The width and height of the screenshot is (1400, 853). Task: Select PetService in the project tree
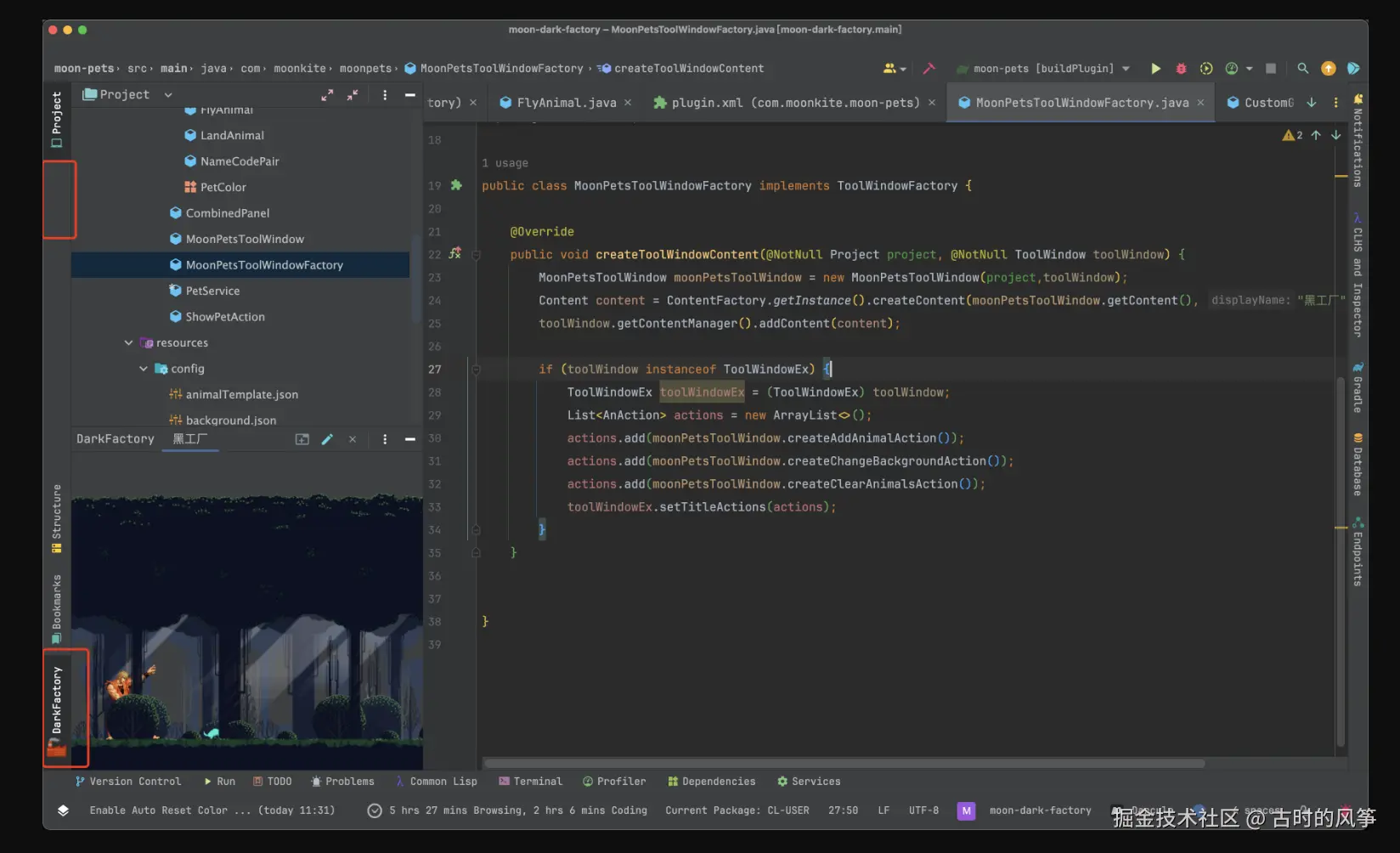[x=212, y=291]
